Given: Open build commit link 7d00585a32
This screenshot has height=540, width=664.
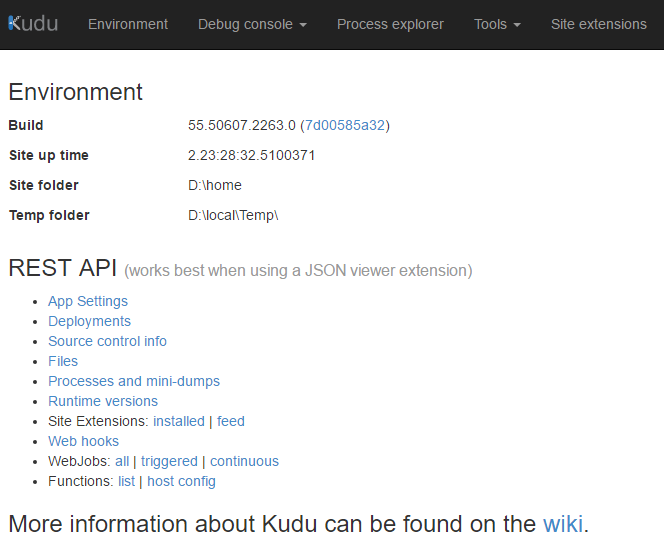Looking at the screenshot, I should (x=345, y=125).
